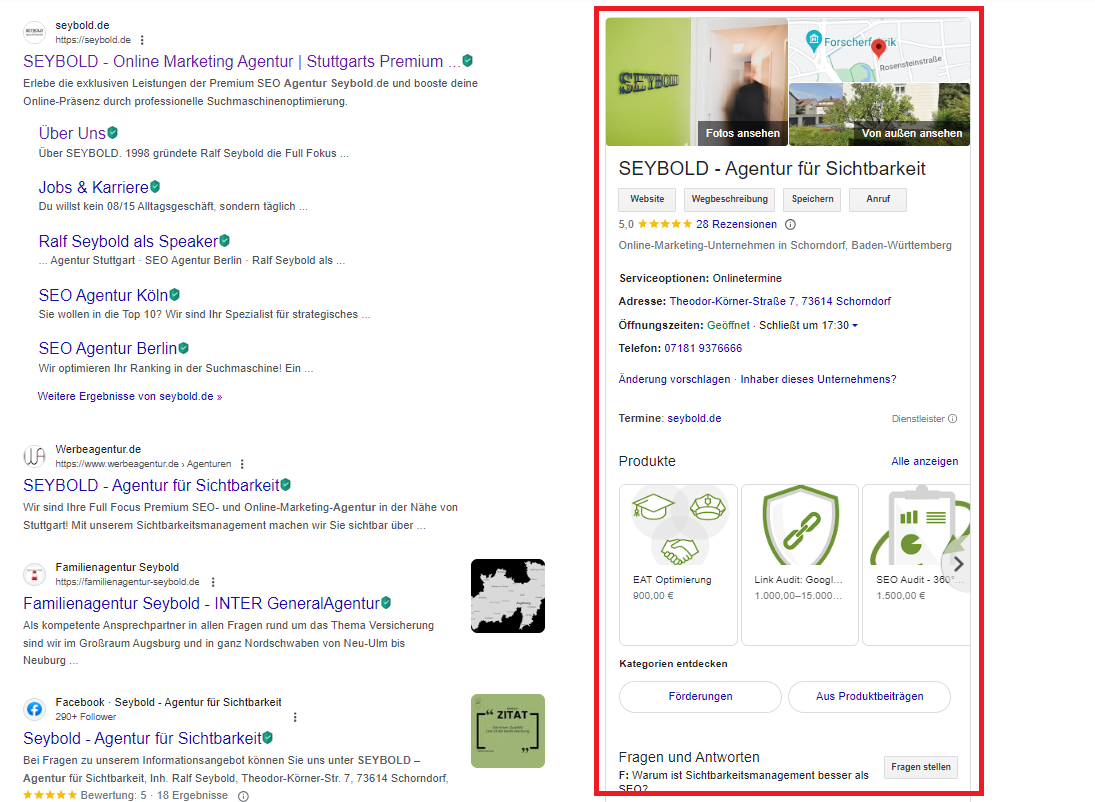
Task: Click shield badge next to Ralf Seybold als Speaker
Action: [x=224, y=240]
